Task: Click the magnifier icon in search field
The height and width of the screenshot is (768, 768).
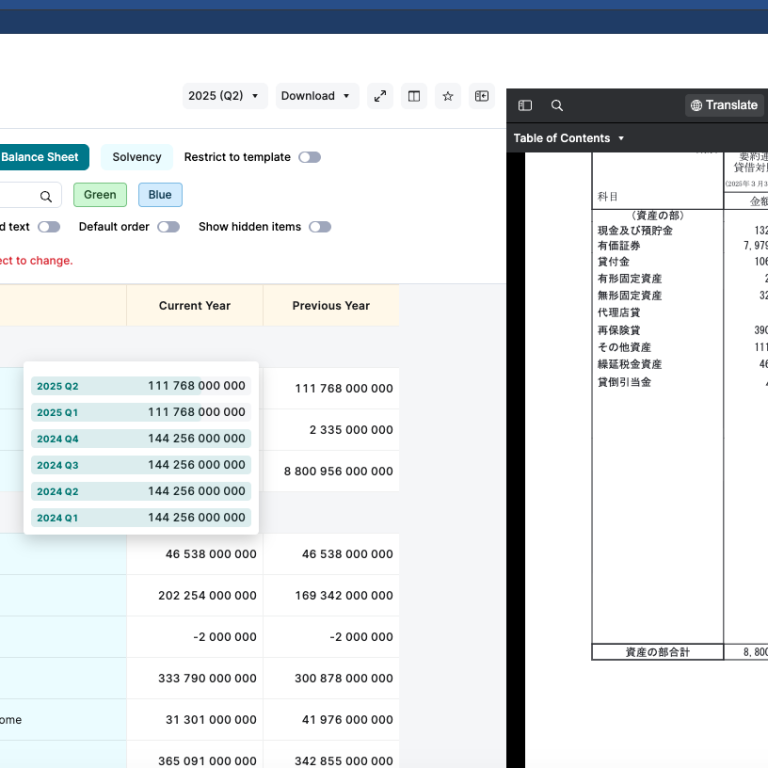Action: point(46,196)
